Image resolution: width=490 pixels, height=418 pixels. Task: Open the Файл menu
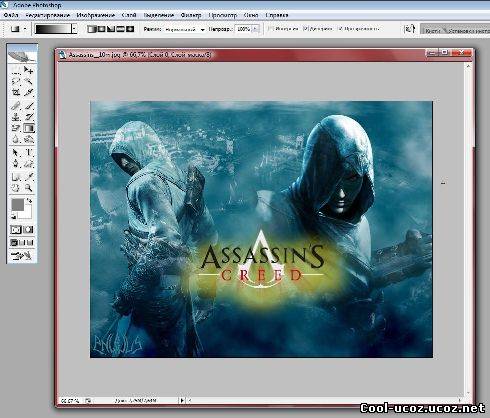click(x=11, y=15)
